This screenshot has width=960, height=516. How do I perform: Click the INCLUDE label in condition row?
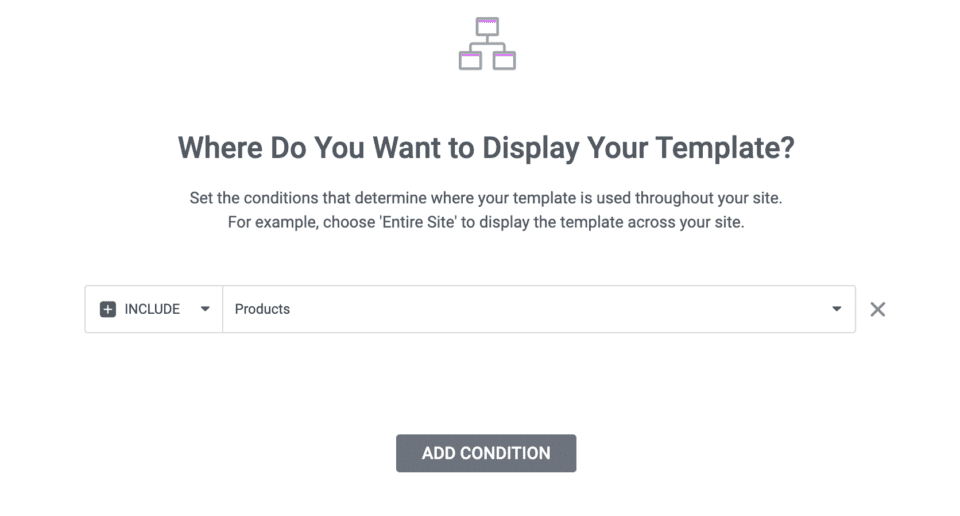pyautogui.click(x=152, y=310)
